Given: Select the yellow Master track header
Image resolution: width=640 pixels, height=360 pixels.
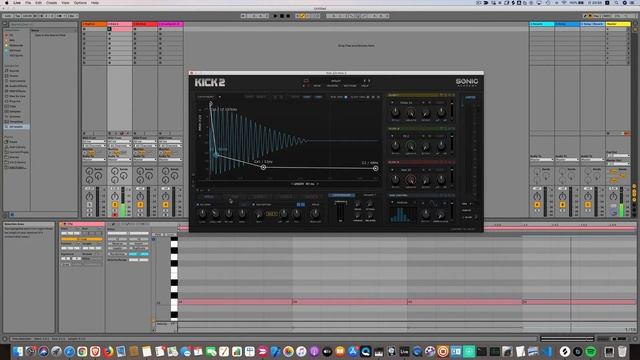Looking at the screenshot, I should [618, 24].
